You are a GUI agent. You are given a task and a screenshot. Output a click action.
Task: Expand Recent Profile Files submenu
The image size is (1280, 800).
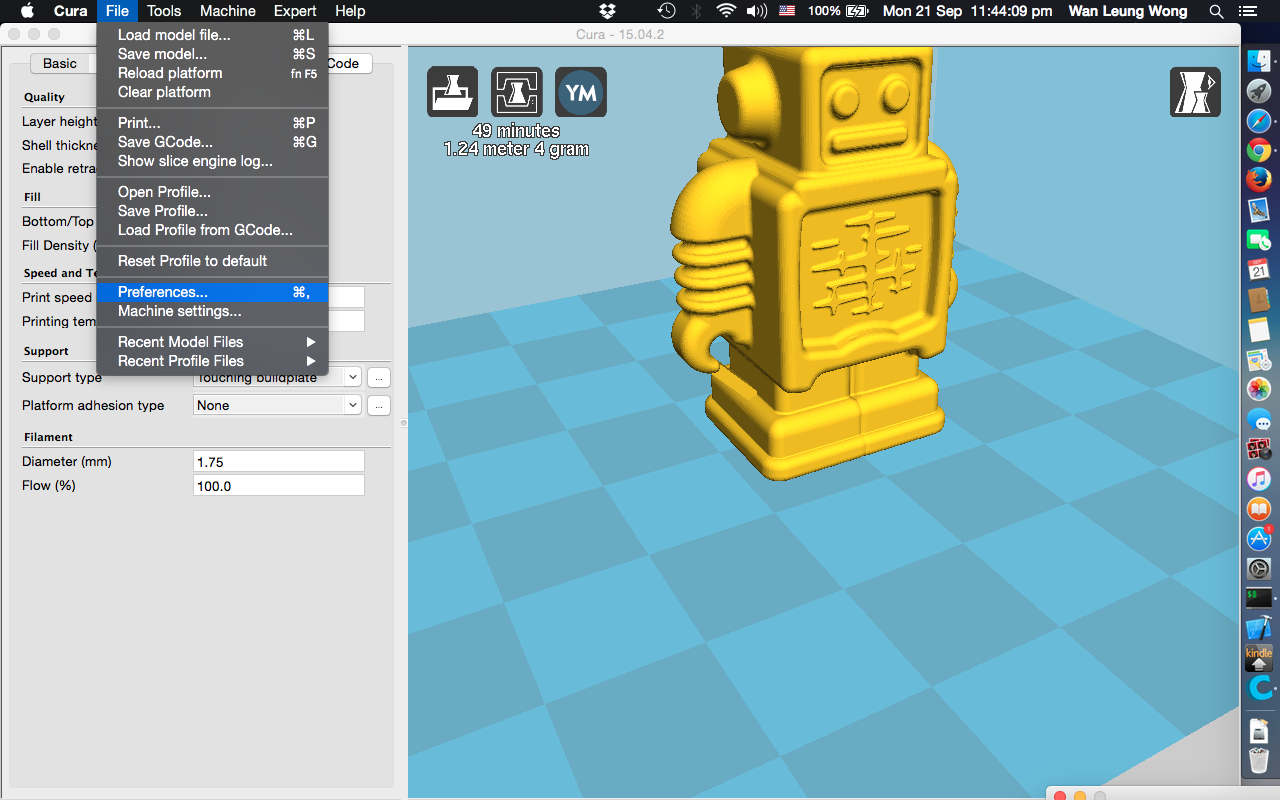point(213,361)
